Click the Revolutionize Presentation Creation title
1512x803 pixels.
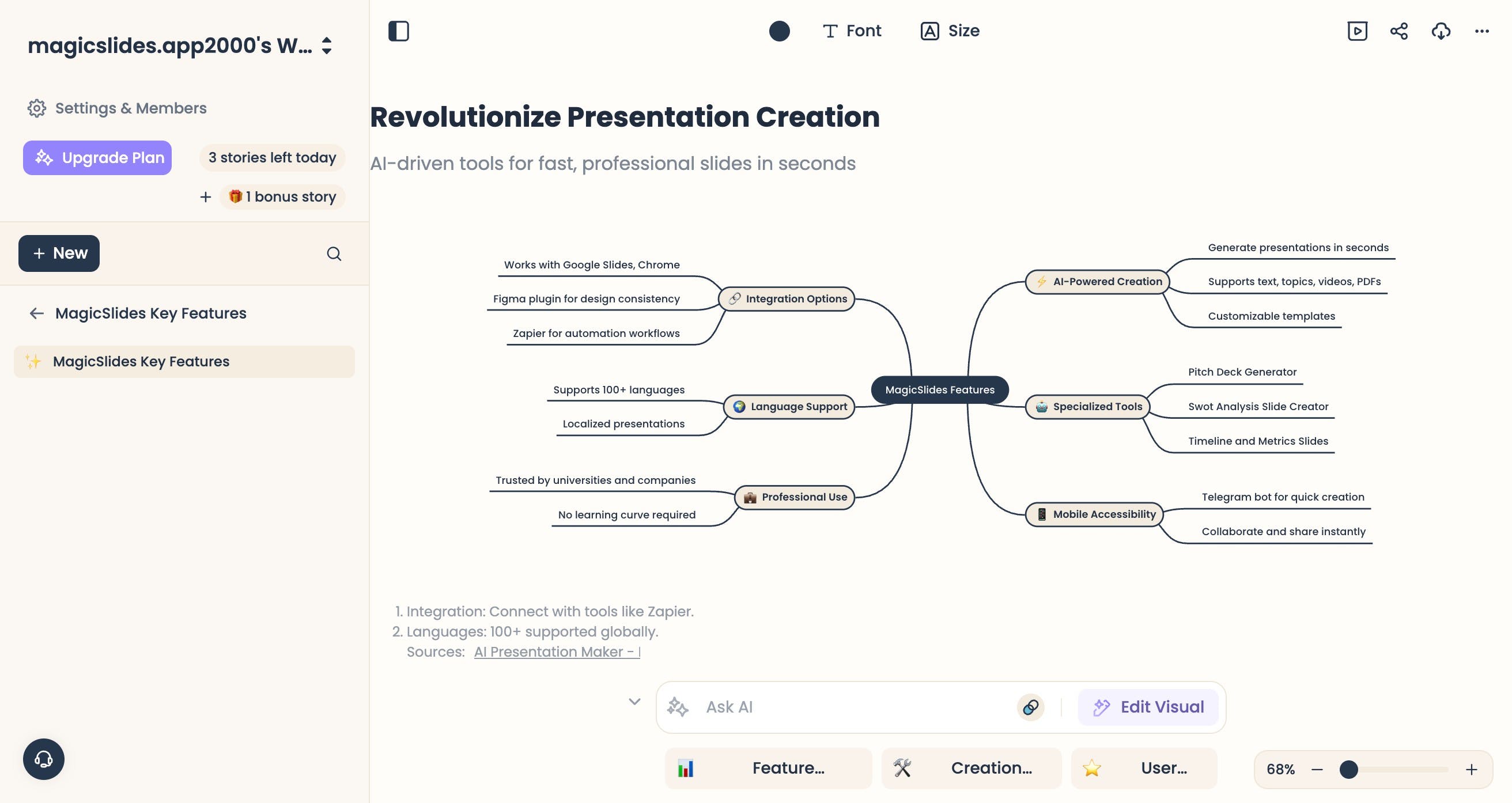pyautogui.click(x=625, y=116)
